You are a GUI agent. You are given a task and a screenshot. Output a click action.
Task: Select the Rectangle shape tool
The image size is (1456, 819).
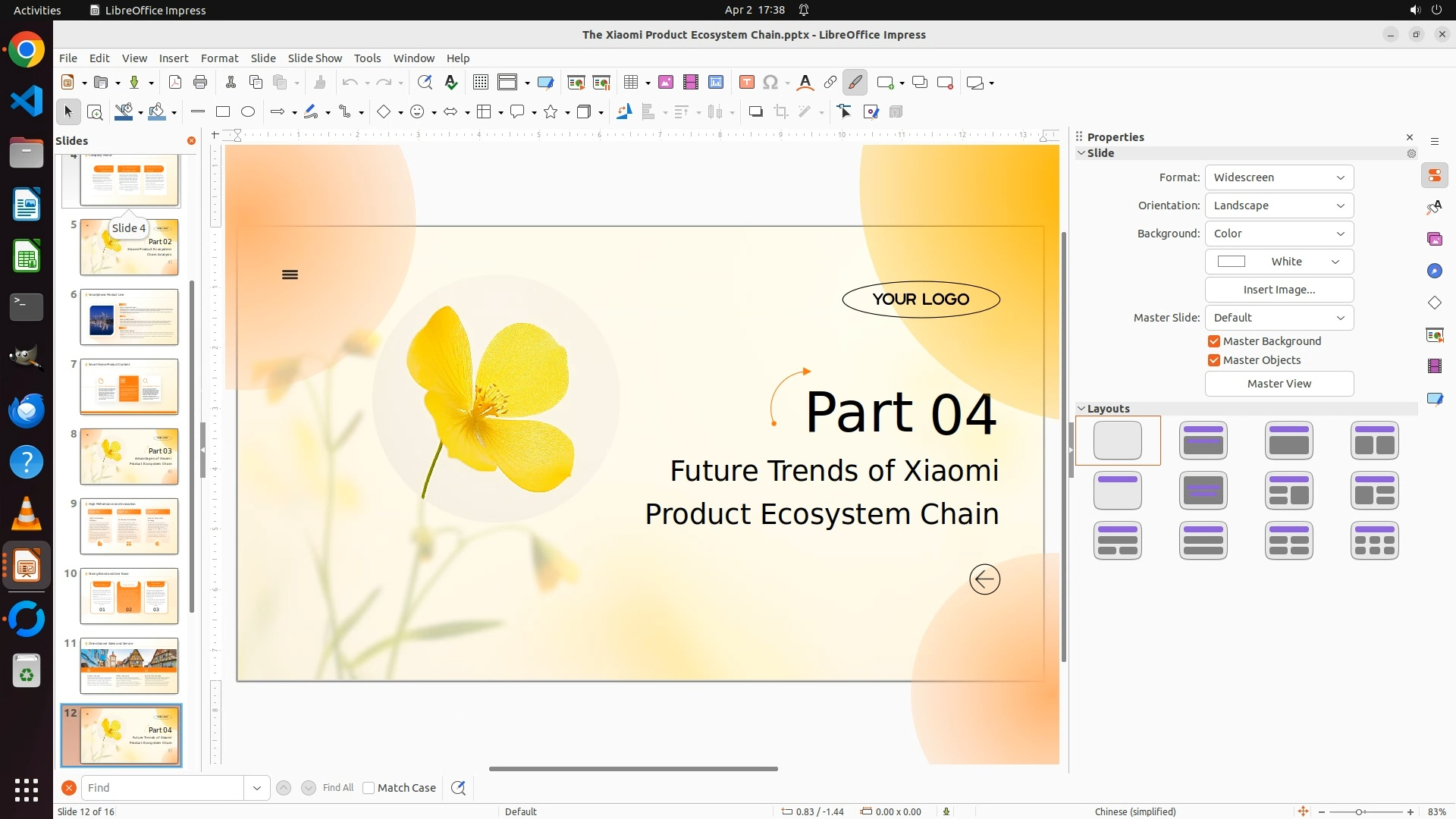click(x=223, y=111)
